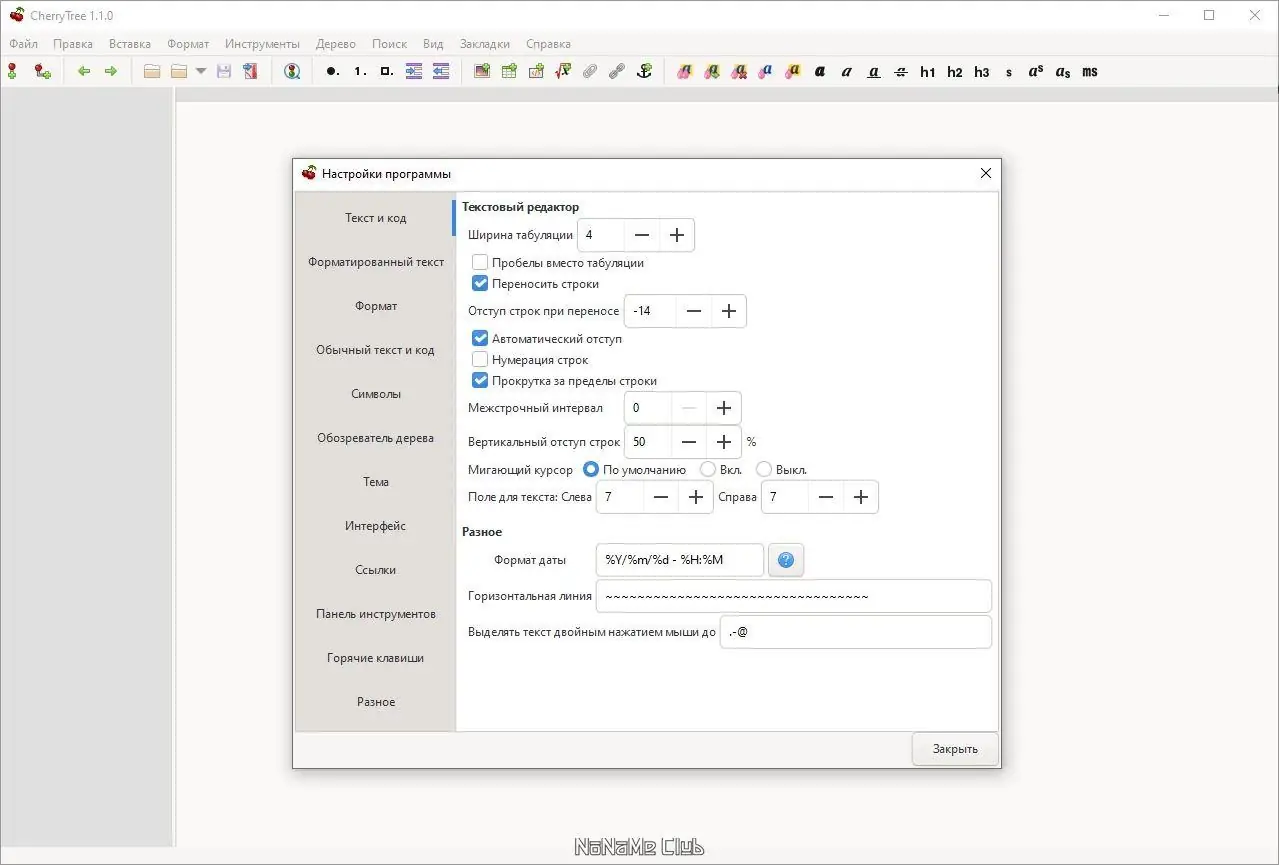This screenshot has height=865, width=1279.
Task: Toggle the to-do checkbox list icon
Action: pos(387,72)
